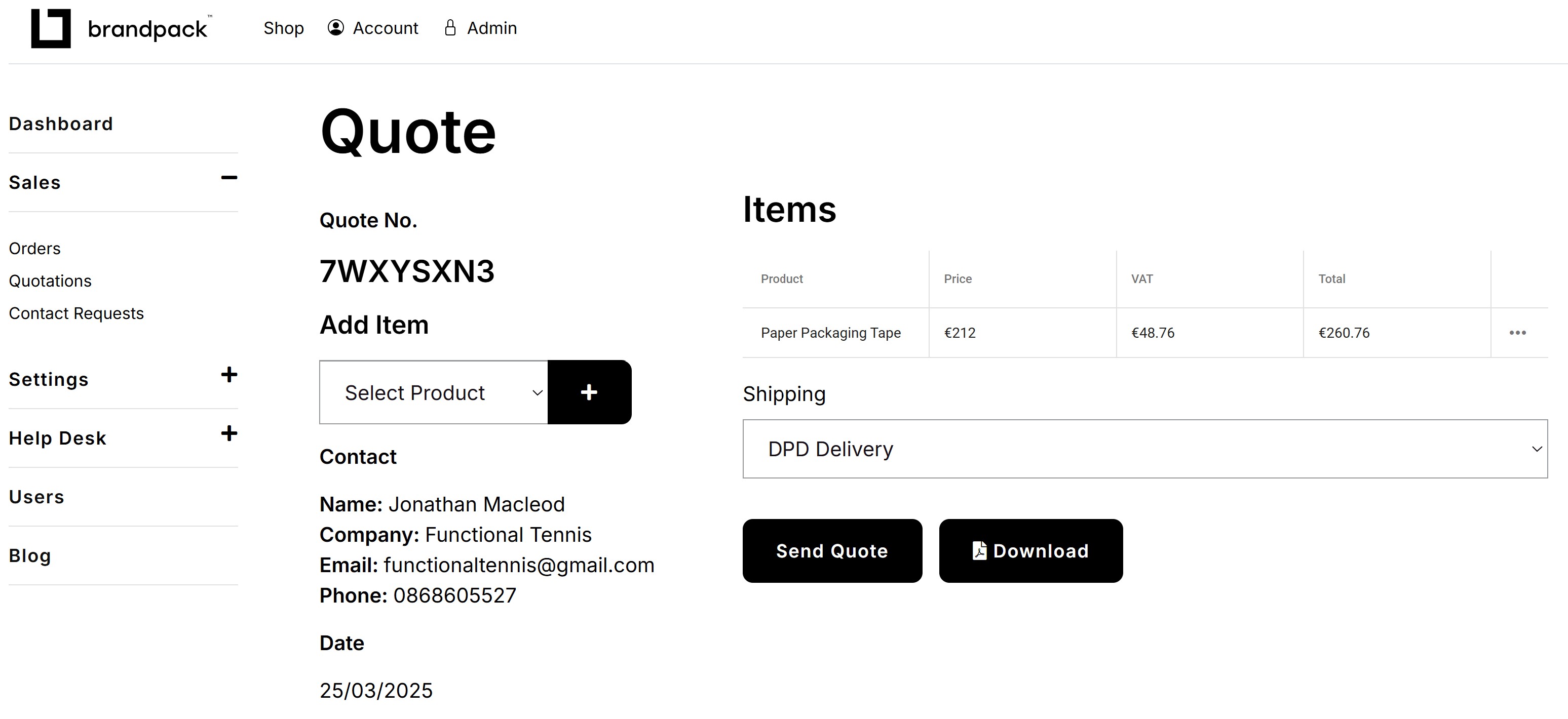
Task: Click the plus button to add item
Action: (589, 392)
